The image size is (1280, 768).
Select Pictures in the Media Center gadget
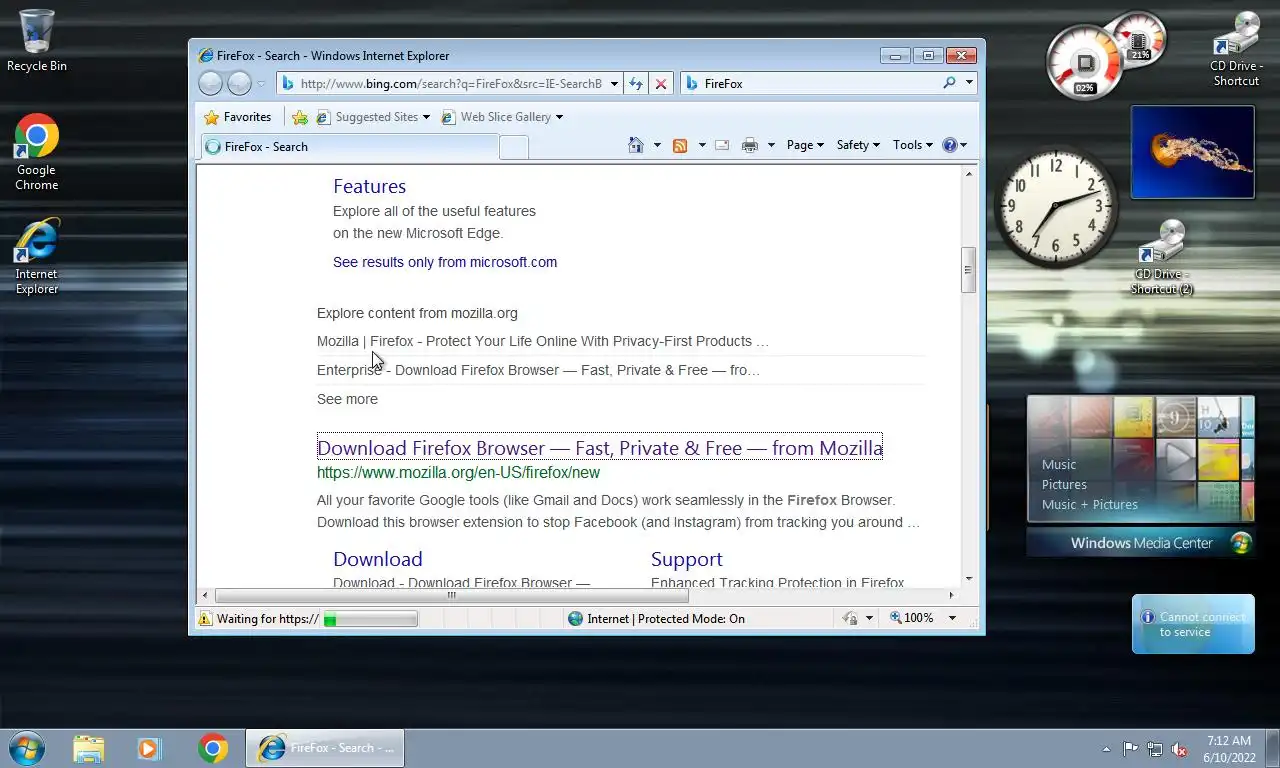click(1064, 484)
